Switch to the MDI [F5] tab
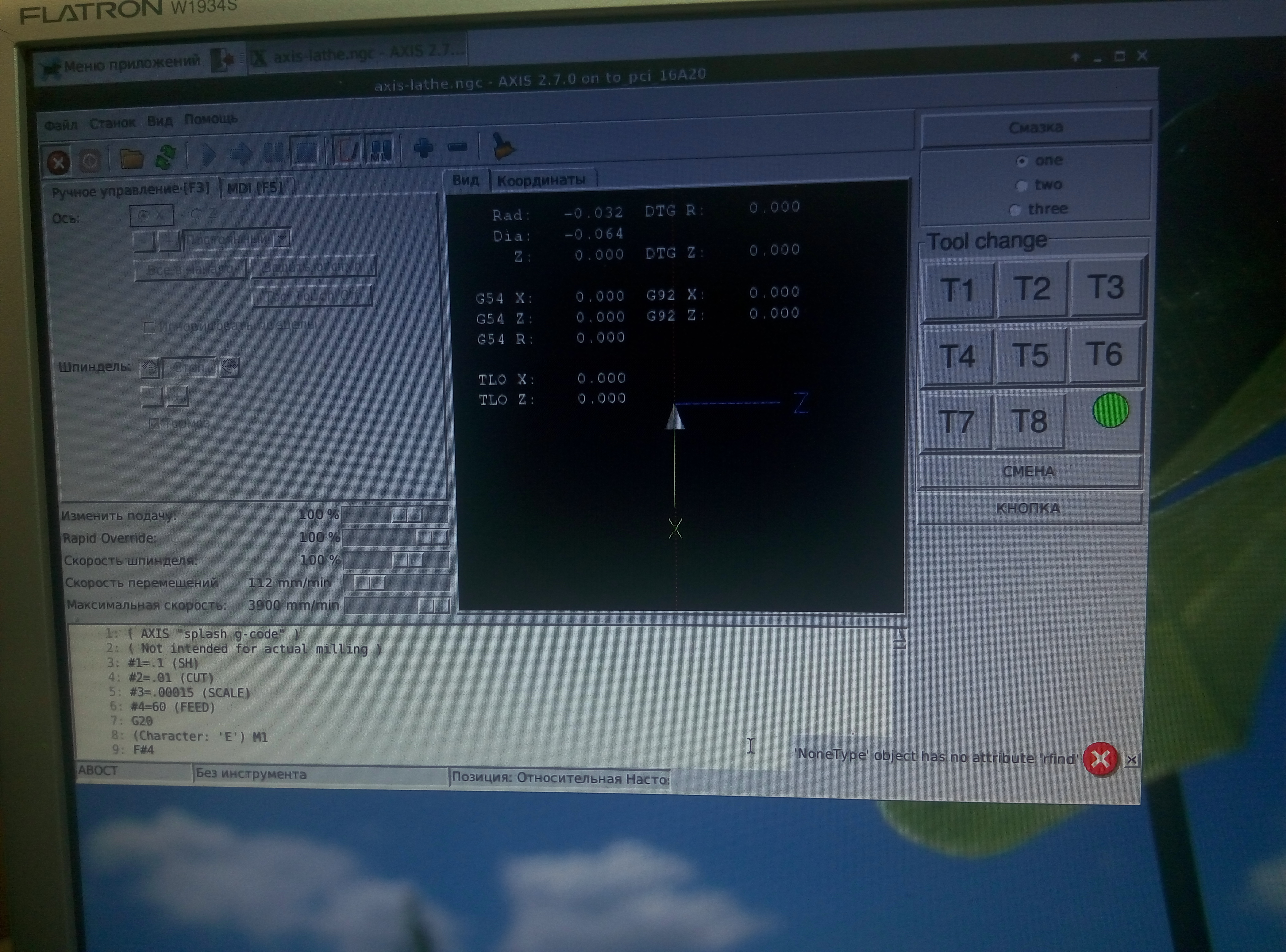 (x=255, y=188)
